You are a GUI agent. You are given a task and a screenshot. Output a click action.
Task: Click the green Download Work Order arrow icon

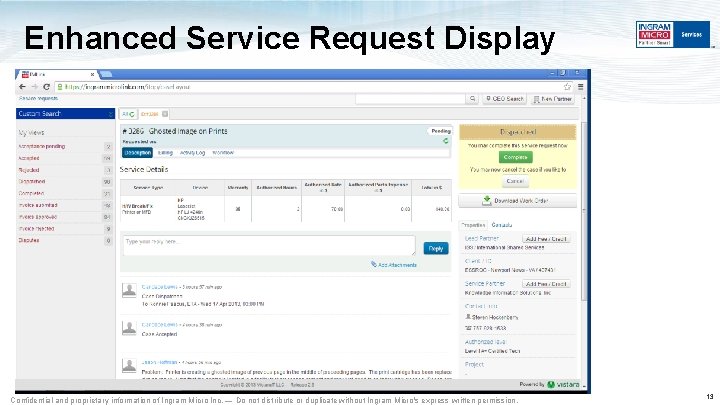tap(487, 201)
